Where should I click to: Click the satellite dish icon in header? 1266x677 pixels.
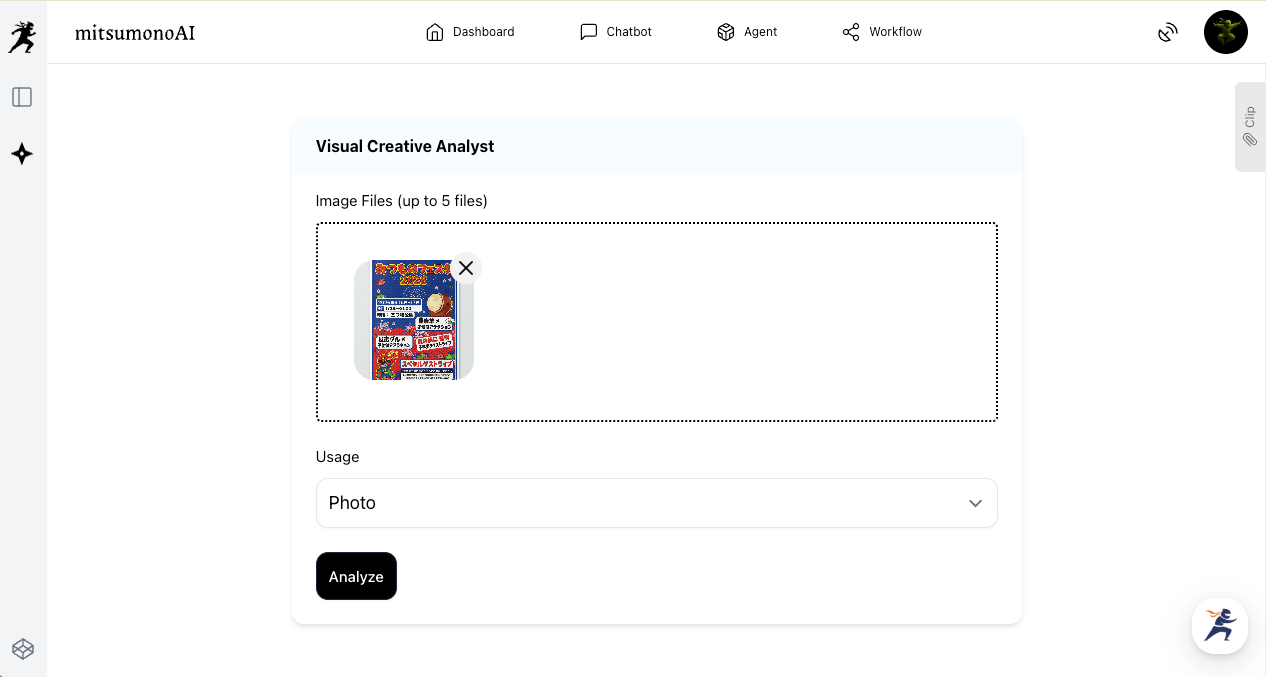1167,32
